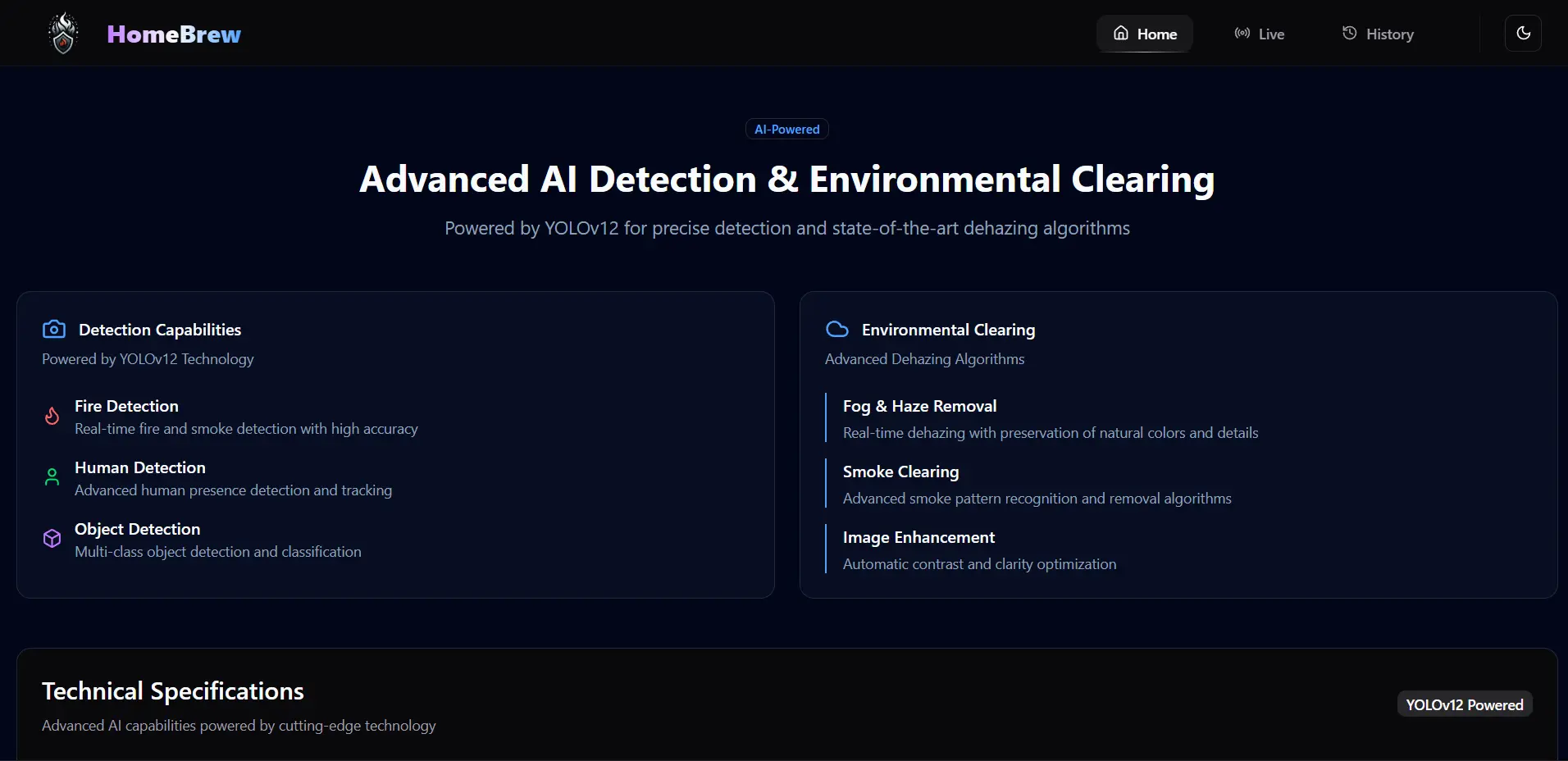
Task: Open the Home tab
Action: [1144, 34]
